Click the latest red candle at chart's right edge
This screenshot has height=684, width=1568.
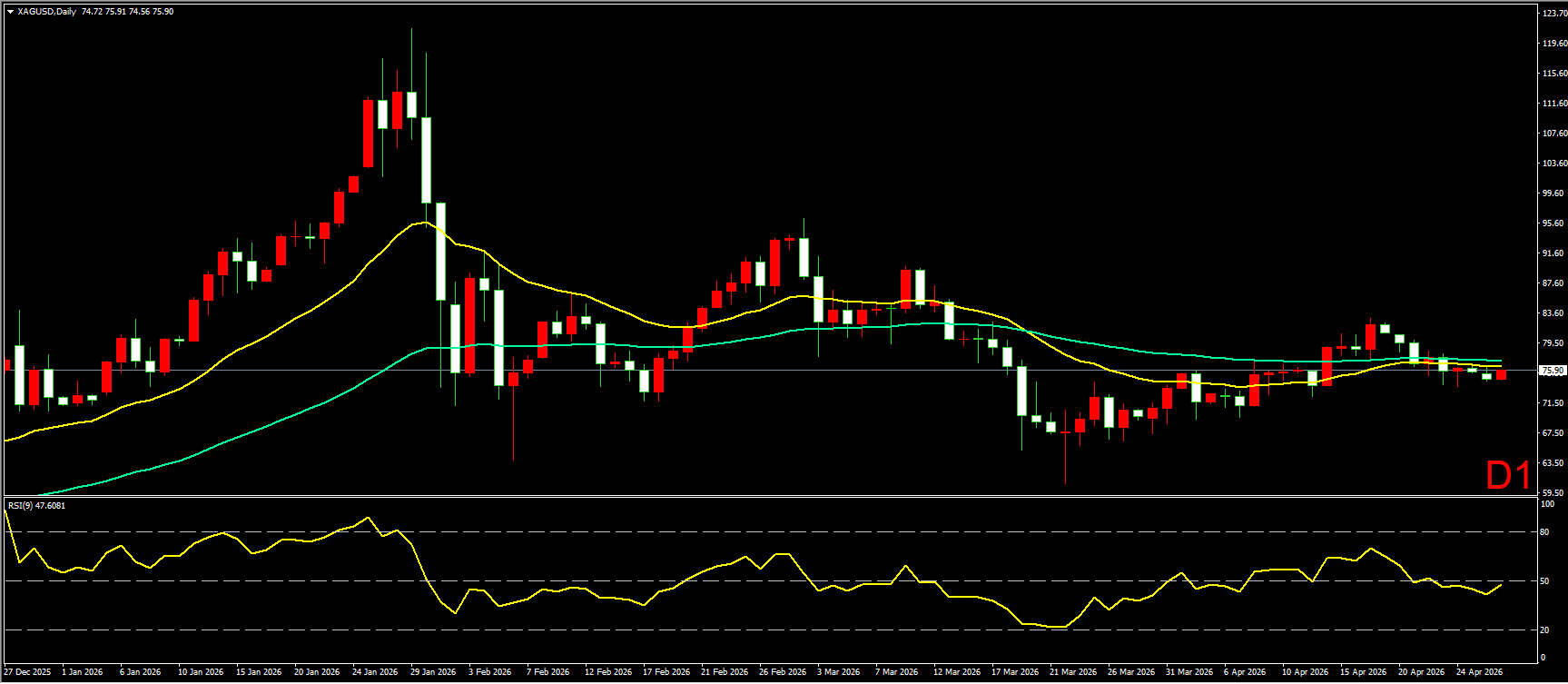[1501, 375]
